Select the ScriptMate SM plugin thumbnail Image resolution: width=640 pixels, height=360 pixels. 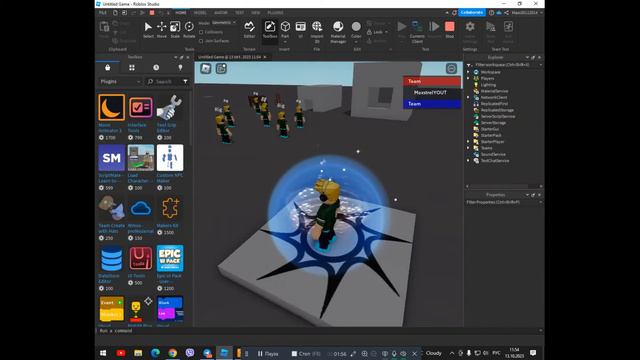(111, 158)
